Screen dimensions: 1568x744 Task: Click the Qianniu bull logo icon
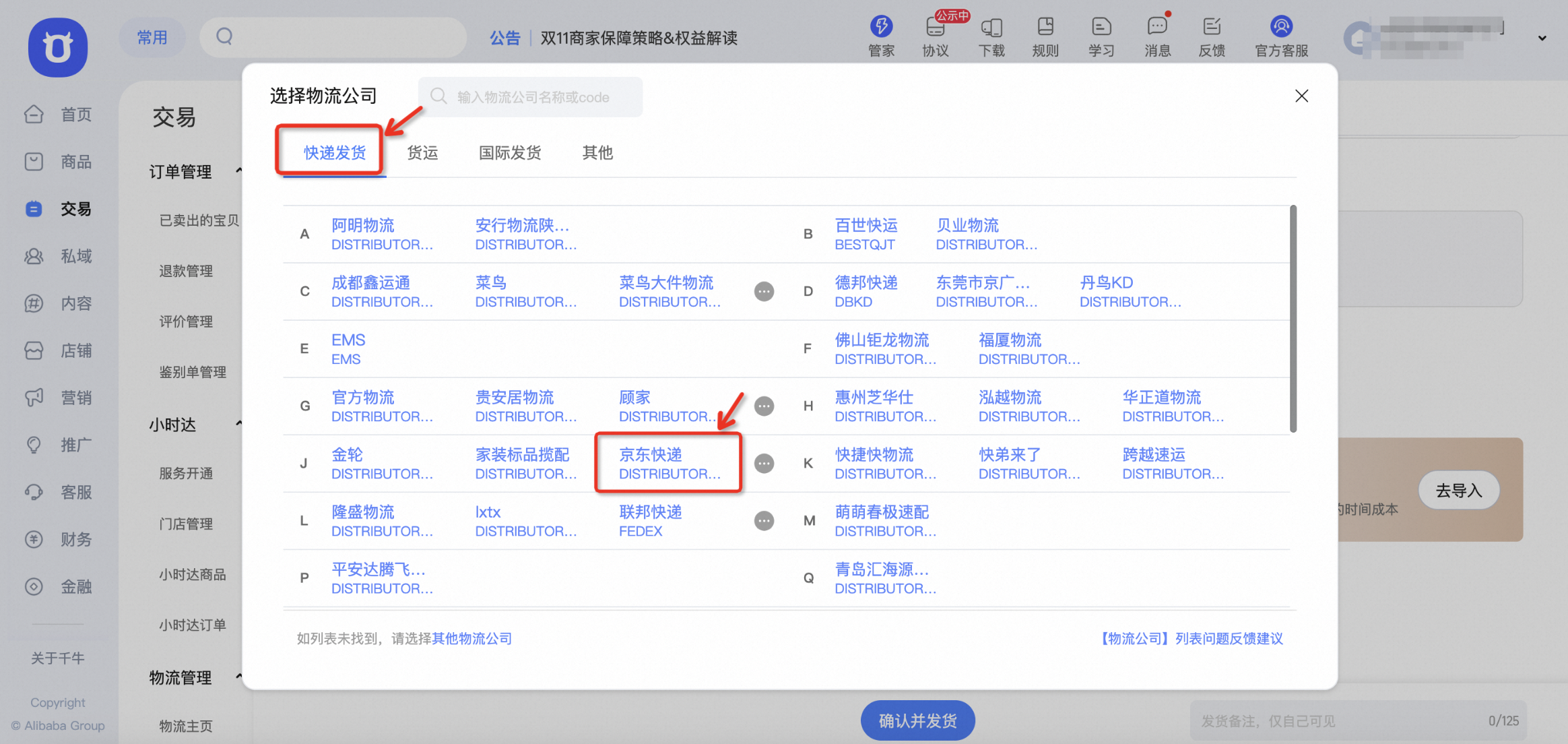click(58, 47)
